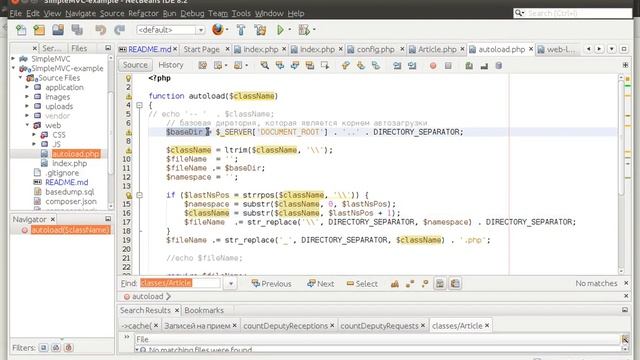Click the Next button in Find bar
640x360 pixels.
click(x=320, y=284)
